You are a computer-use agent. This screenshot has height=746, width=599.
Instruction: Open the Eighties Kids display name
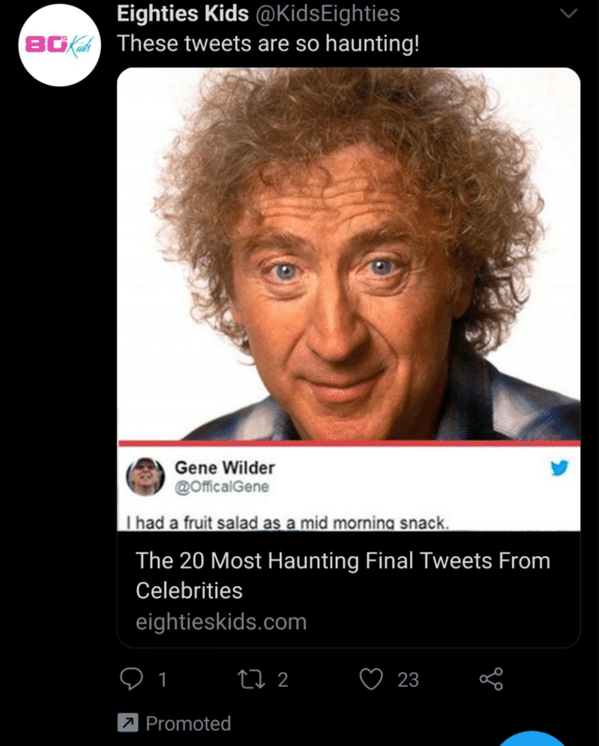click(183, 13)
